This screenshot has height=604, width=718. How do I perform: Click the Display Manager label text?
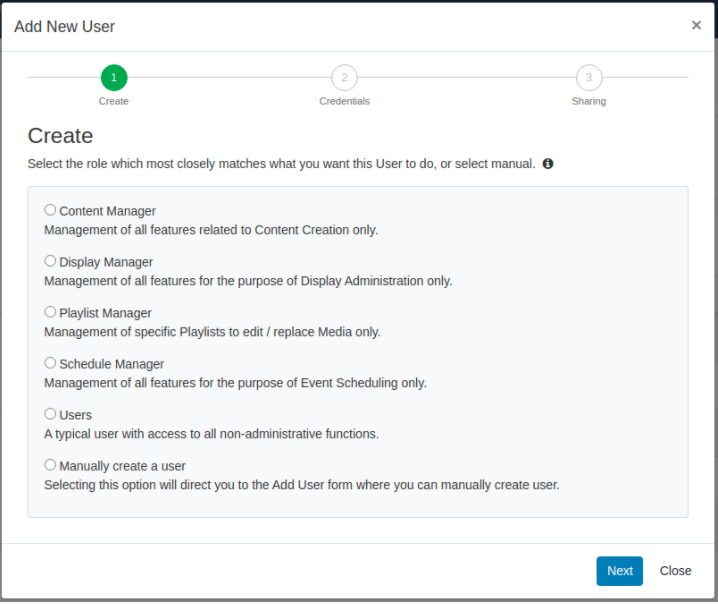pyautogui.click(x=106, y=262)
